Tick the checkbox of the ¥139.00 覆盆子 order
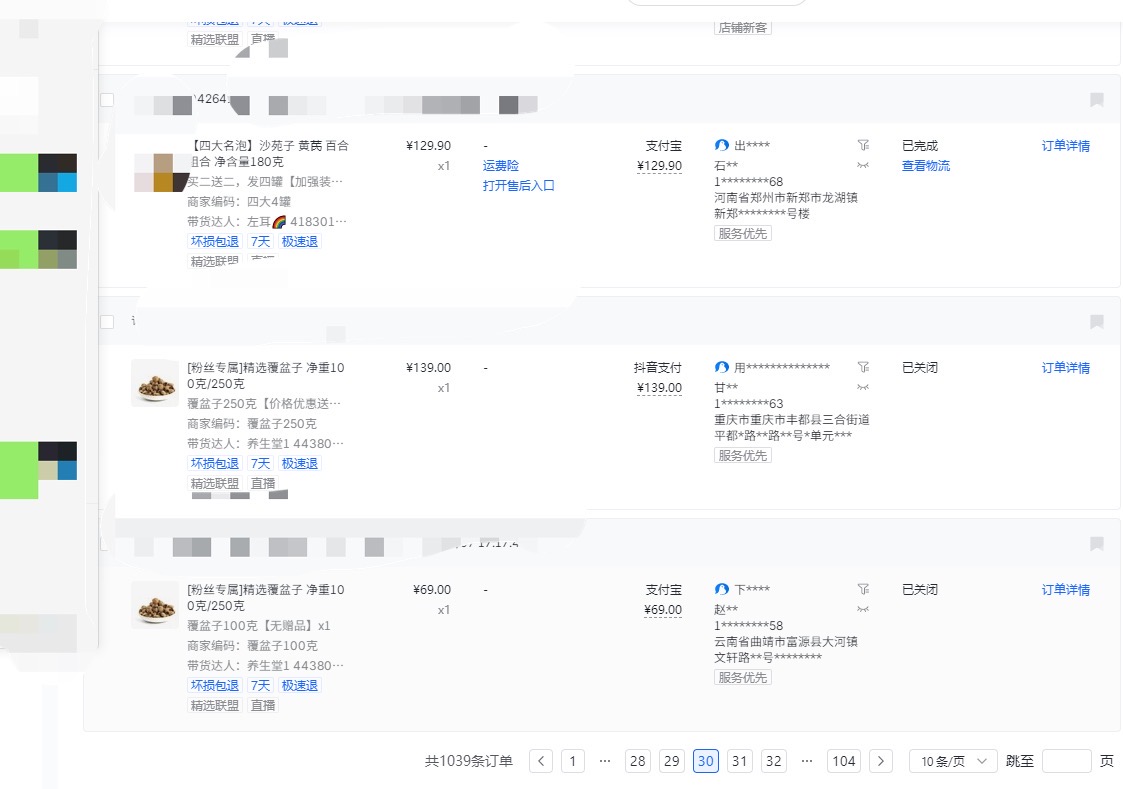1123x789 pixels. pos(107,322)
